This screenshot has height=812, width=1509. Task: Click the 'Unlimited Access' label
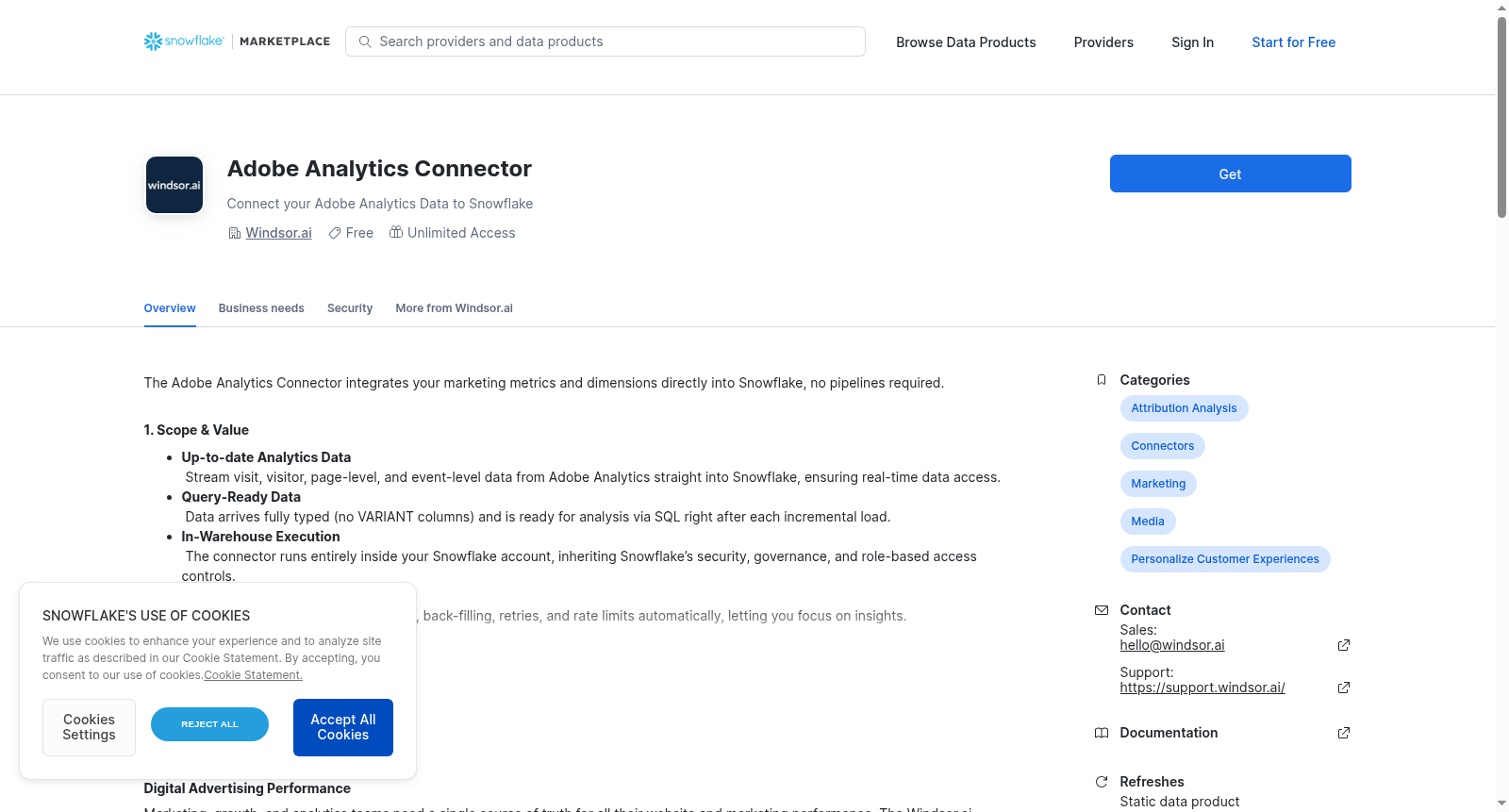point(461,233)
